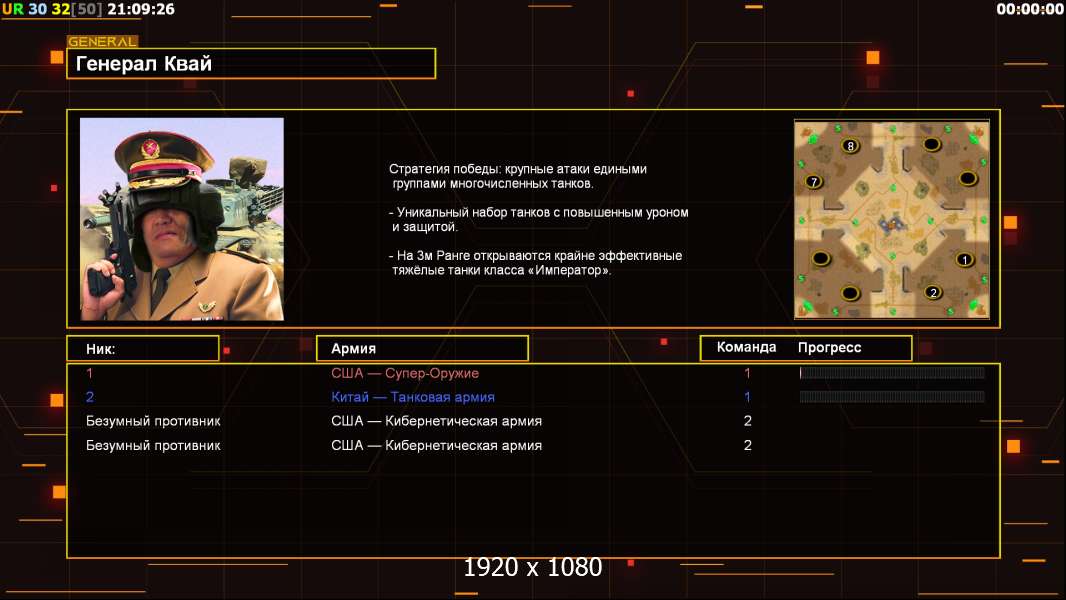This screenshot has height=600, width=1066.
Task: Click start position marker 1 on minimap
Action: (964, 259)
